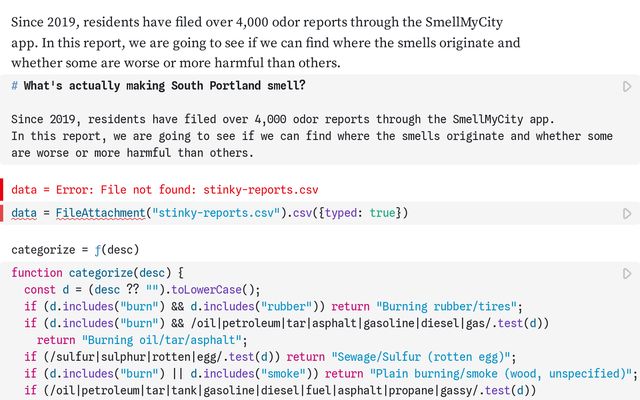Run the categorize function cell
This screenshot has width=640, height=400.
point(627,273)
